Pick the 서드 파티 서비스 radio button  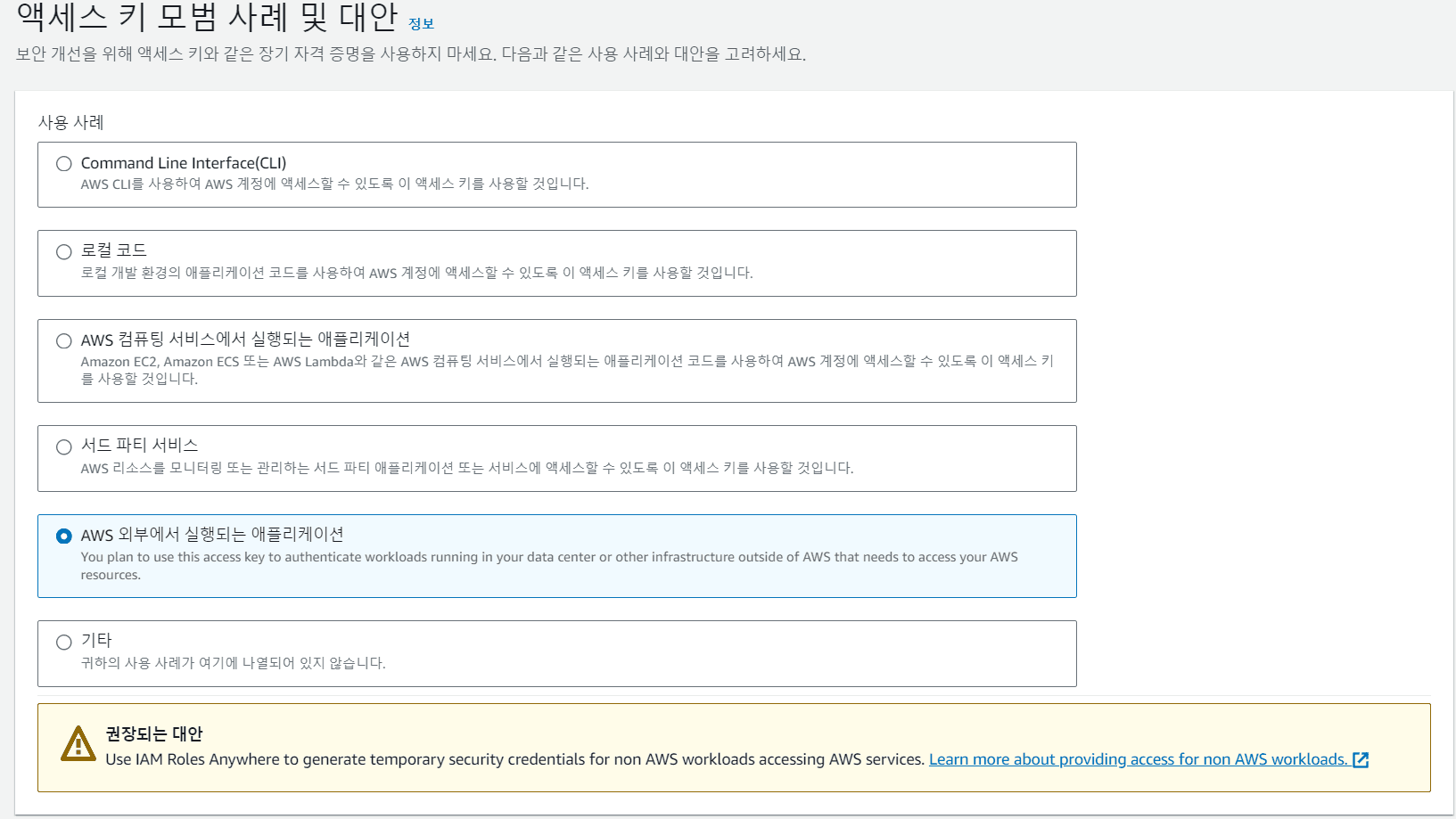[x=64, y=447]
